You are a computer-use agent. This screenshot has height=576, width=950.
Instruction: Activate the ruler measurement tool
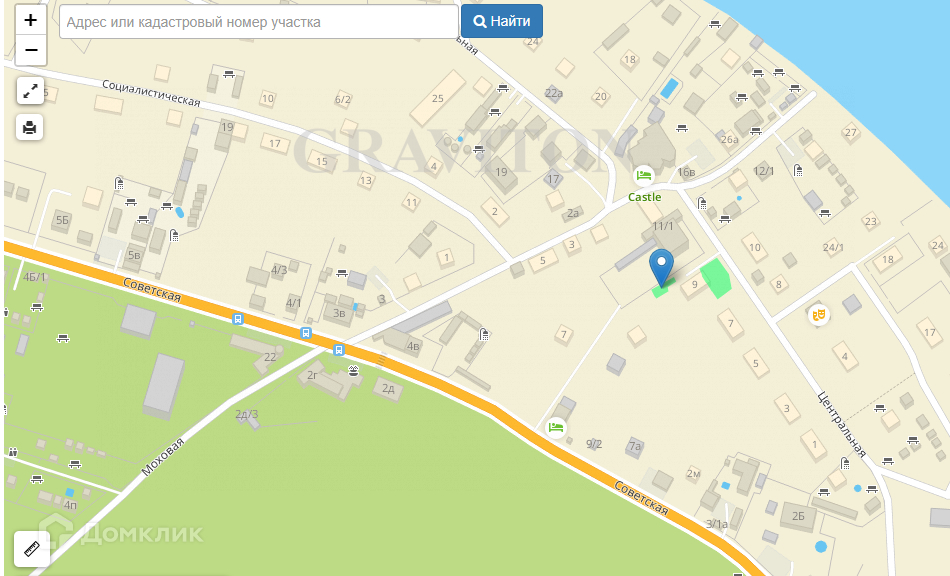[32, 549]
